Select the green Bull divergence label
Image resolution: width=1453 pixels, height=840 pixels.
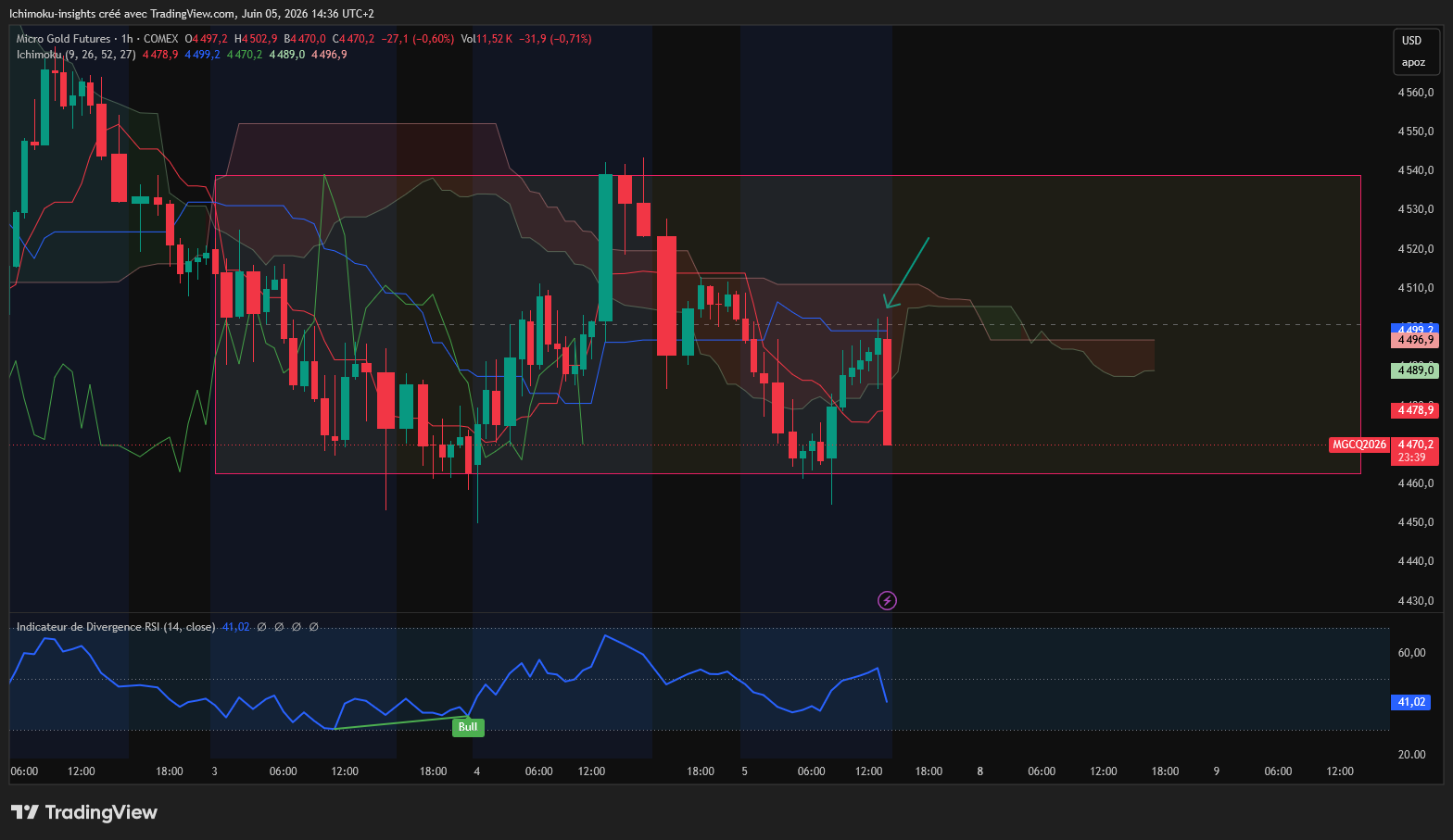pos(468,727)
